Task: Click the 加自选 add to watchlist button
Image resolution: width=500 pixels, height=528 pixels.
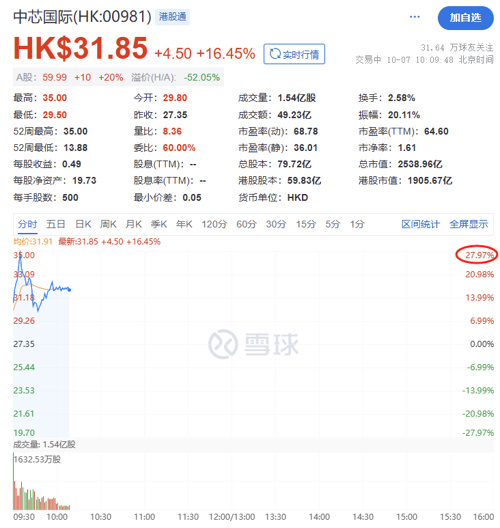Action: (x=465, y=18)
